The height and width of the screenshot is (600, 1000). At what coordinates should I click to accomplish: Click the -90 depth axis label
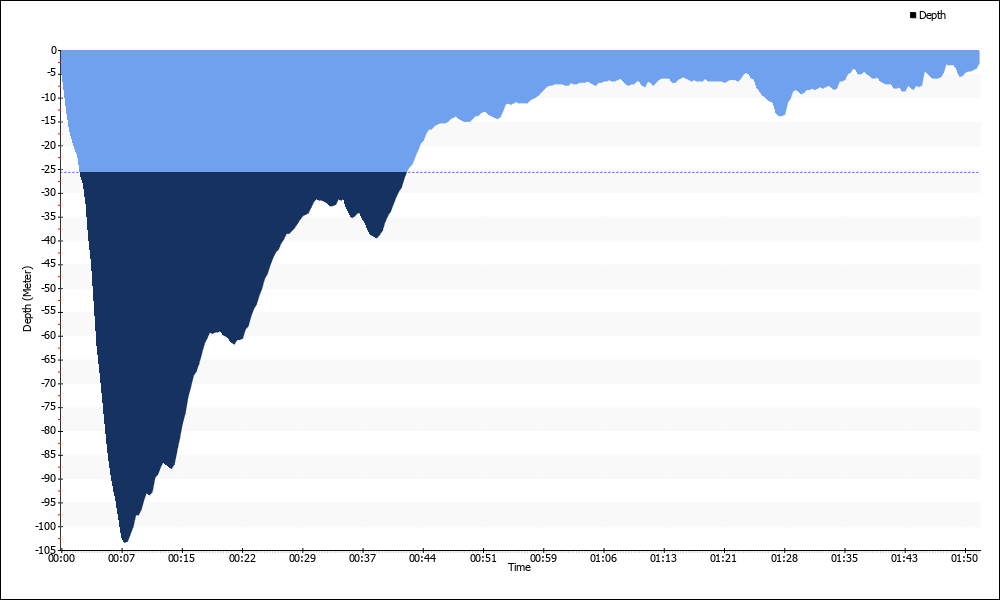[x=50, y=478]
